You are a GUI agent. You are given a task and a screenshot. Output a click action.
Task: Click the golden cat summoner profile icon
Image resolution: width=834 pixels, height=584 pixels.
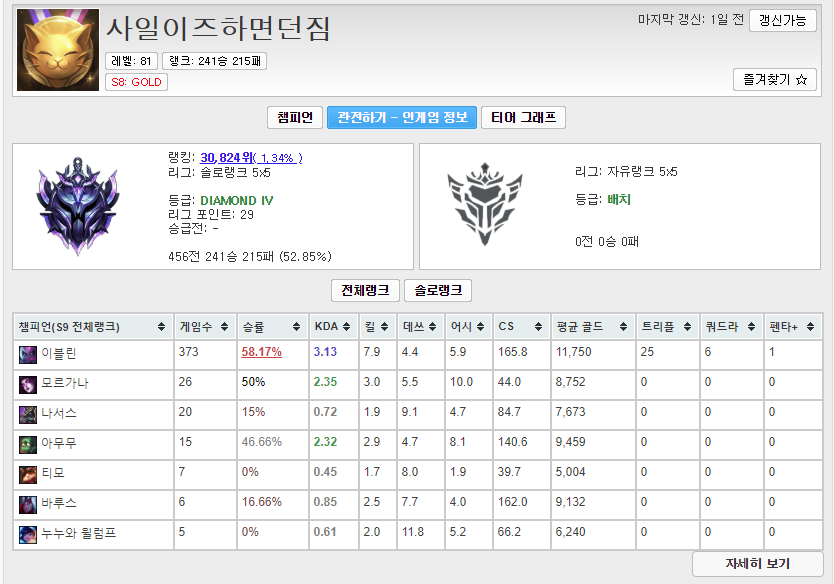coord(58,50)
